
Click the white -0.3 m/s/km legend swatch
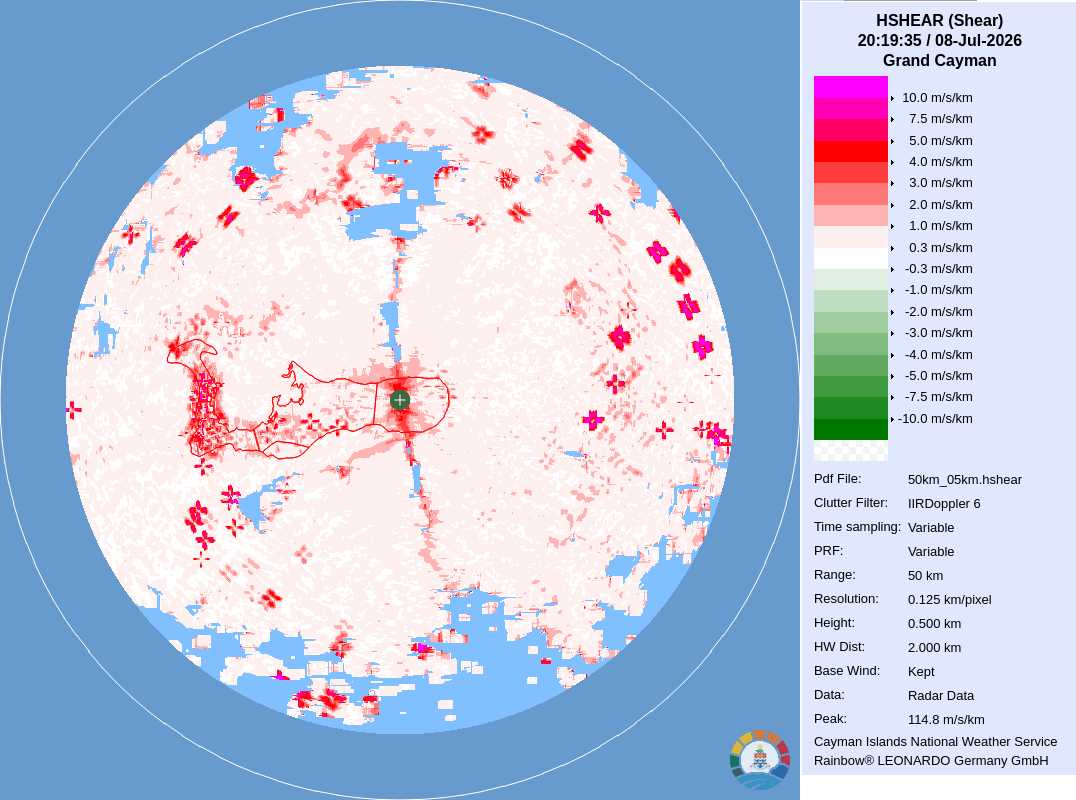coord(850,258)
